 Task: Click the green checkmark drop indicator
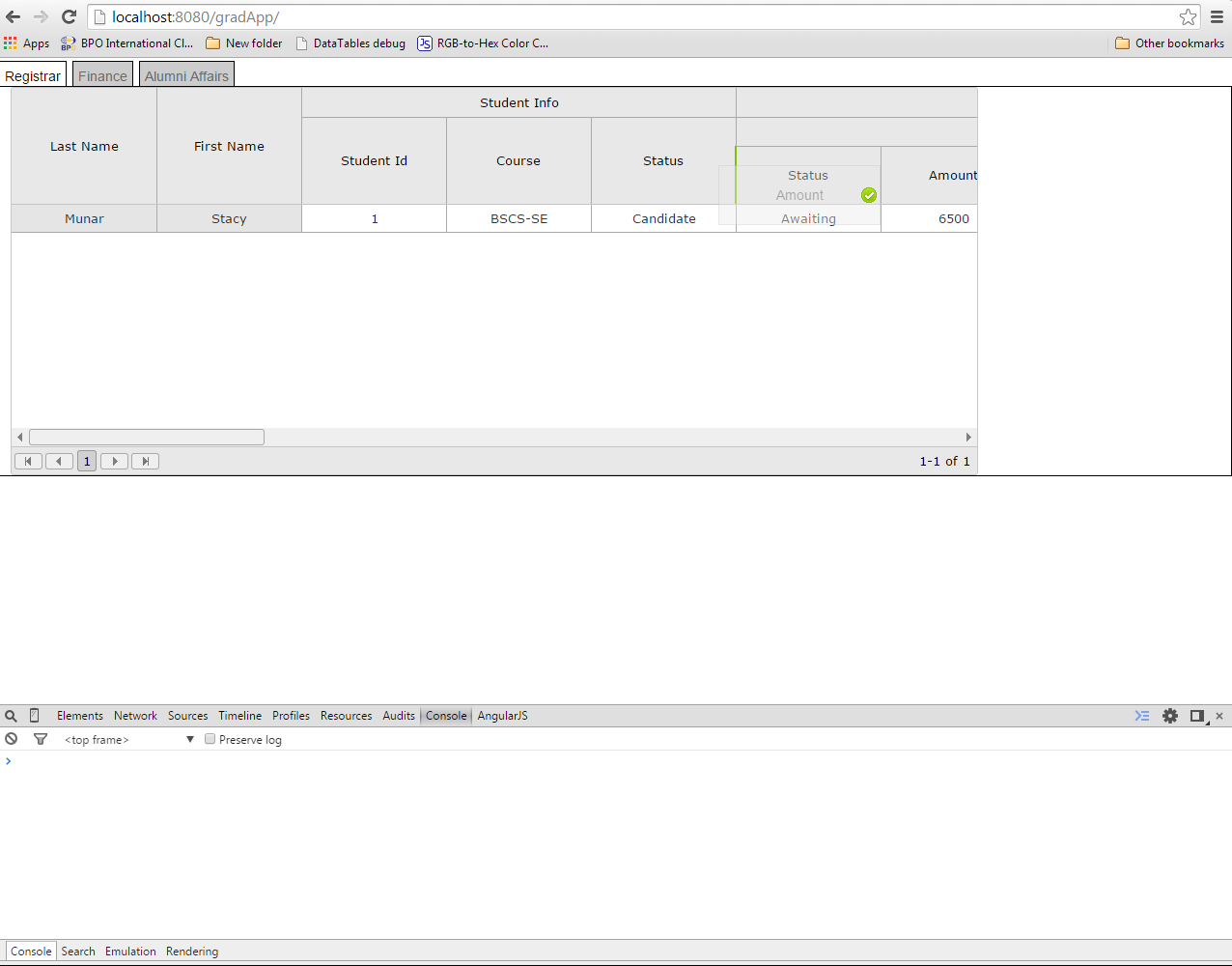(869, 195)
